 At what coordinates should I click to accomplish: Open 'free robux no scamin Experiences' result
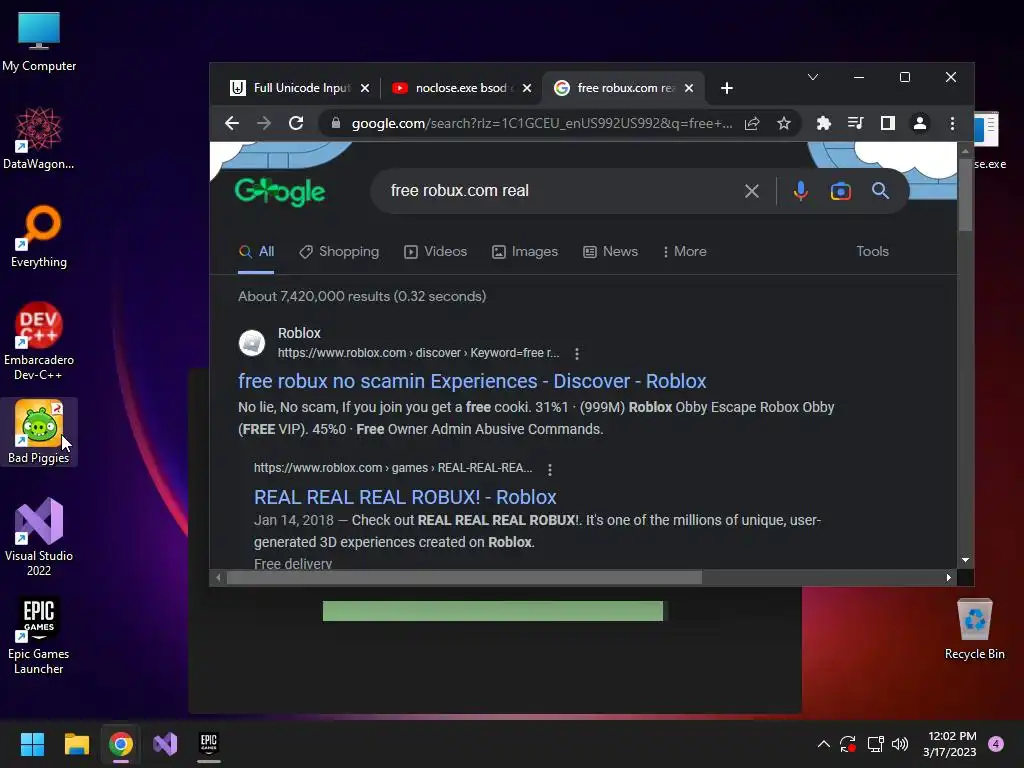472,381
